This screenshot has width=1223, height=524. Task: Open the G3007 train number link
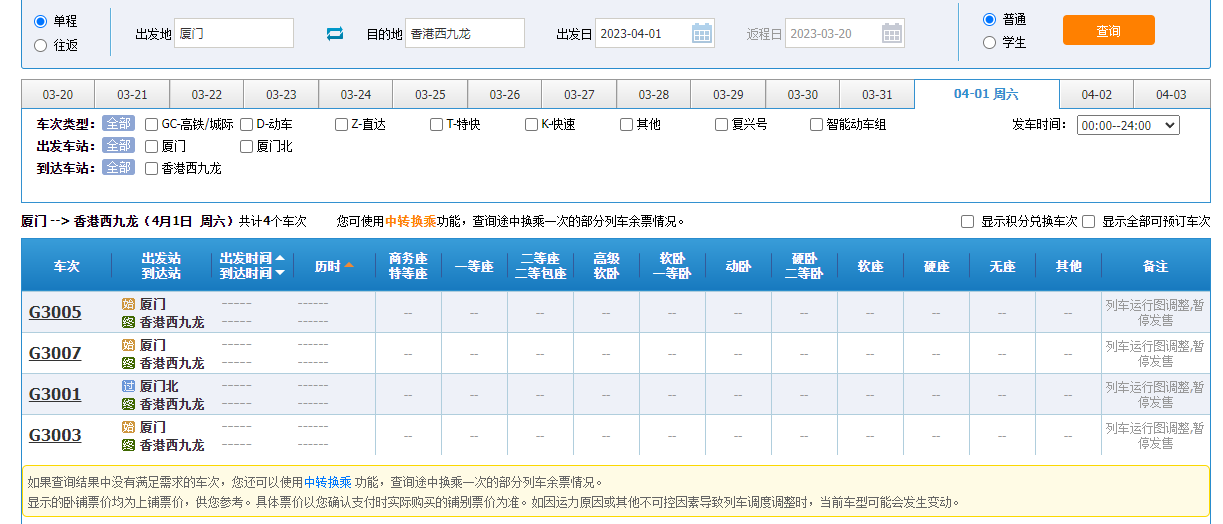55,353
